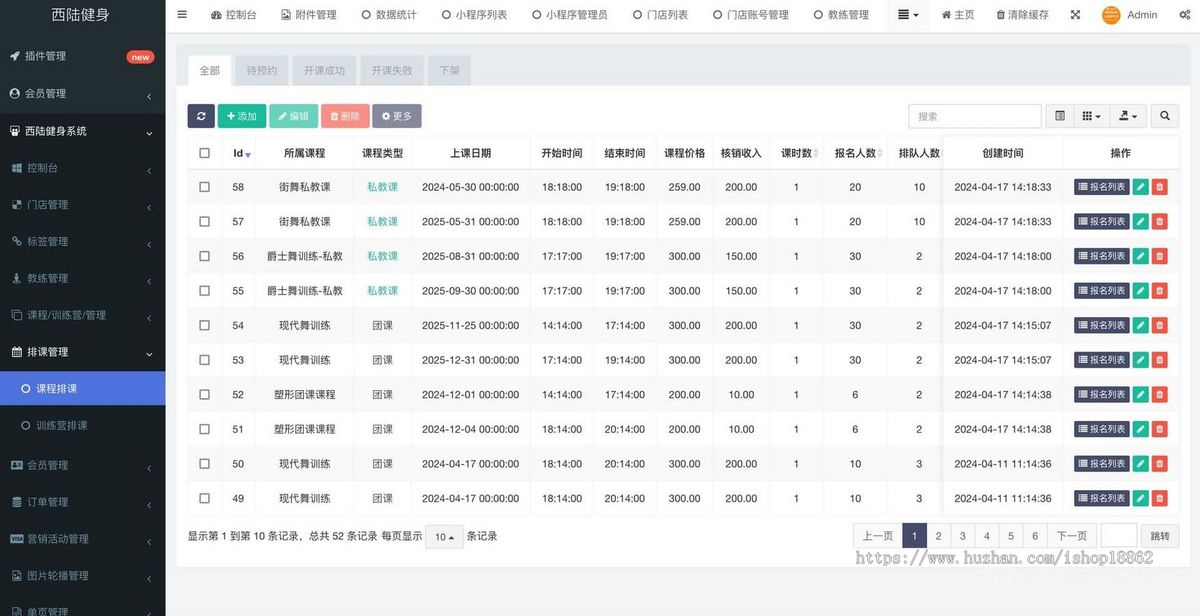Check the checkbox for row Id 52

coord(204,394)
